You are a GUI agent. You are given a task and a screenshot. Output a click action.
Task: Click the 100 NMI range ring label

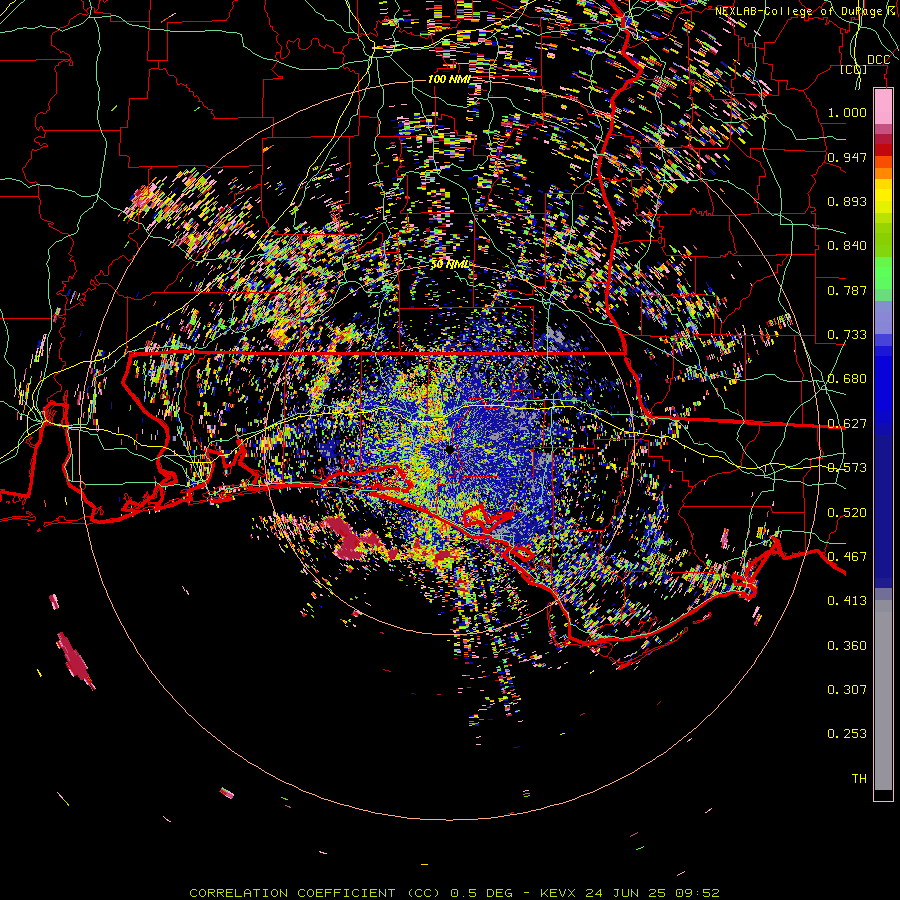[x=449, y=79]
